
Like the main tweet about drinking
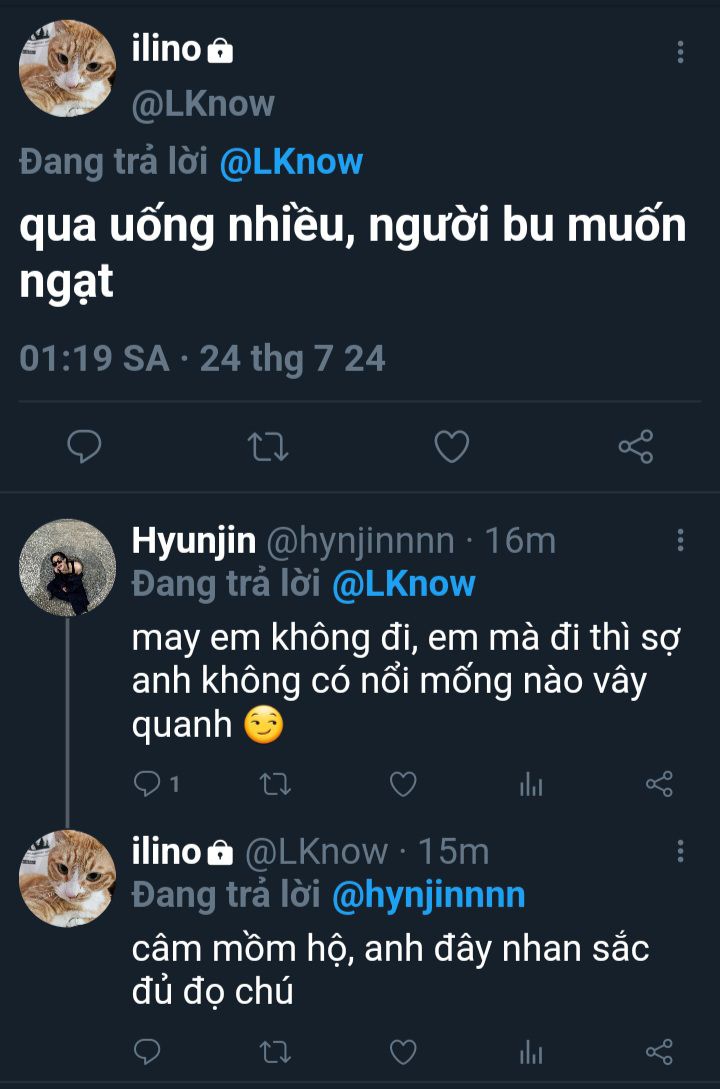[x=451, y=446]
